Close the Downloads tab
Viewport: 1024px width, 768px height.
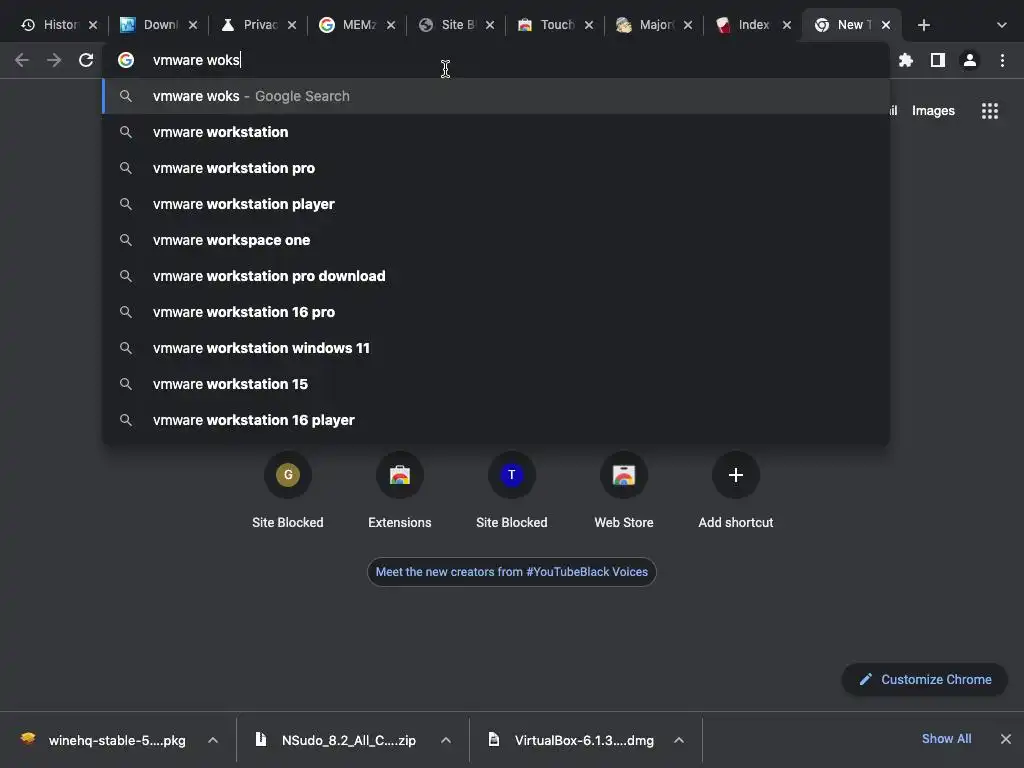(x=193, y=25)
